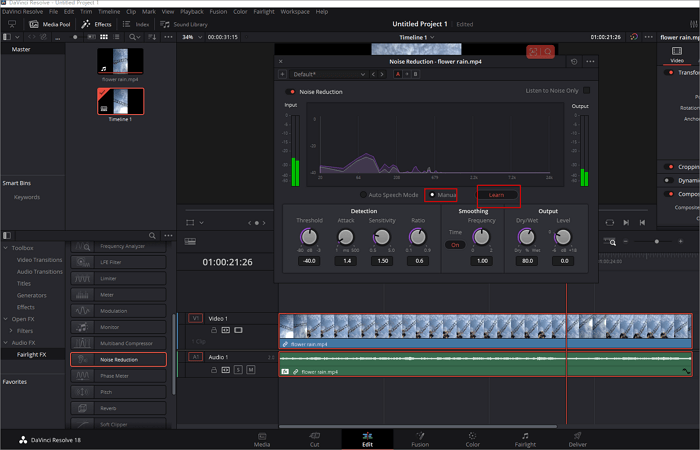This screenshot has height=450, width=700.
Task: Open effects library options menu
Action: point(168,235)
